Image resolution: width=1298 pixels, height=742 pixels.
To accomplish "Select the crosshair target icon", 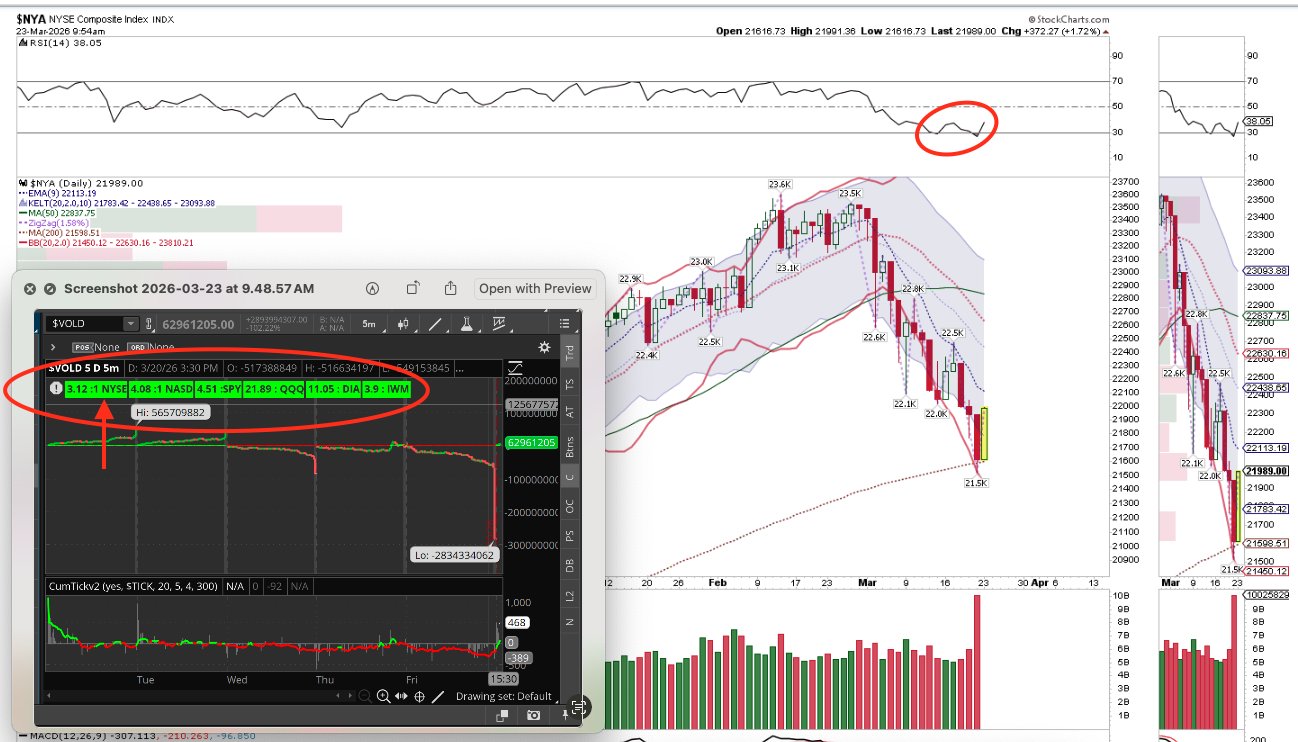I will pos(419,696).
